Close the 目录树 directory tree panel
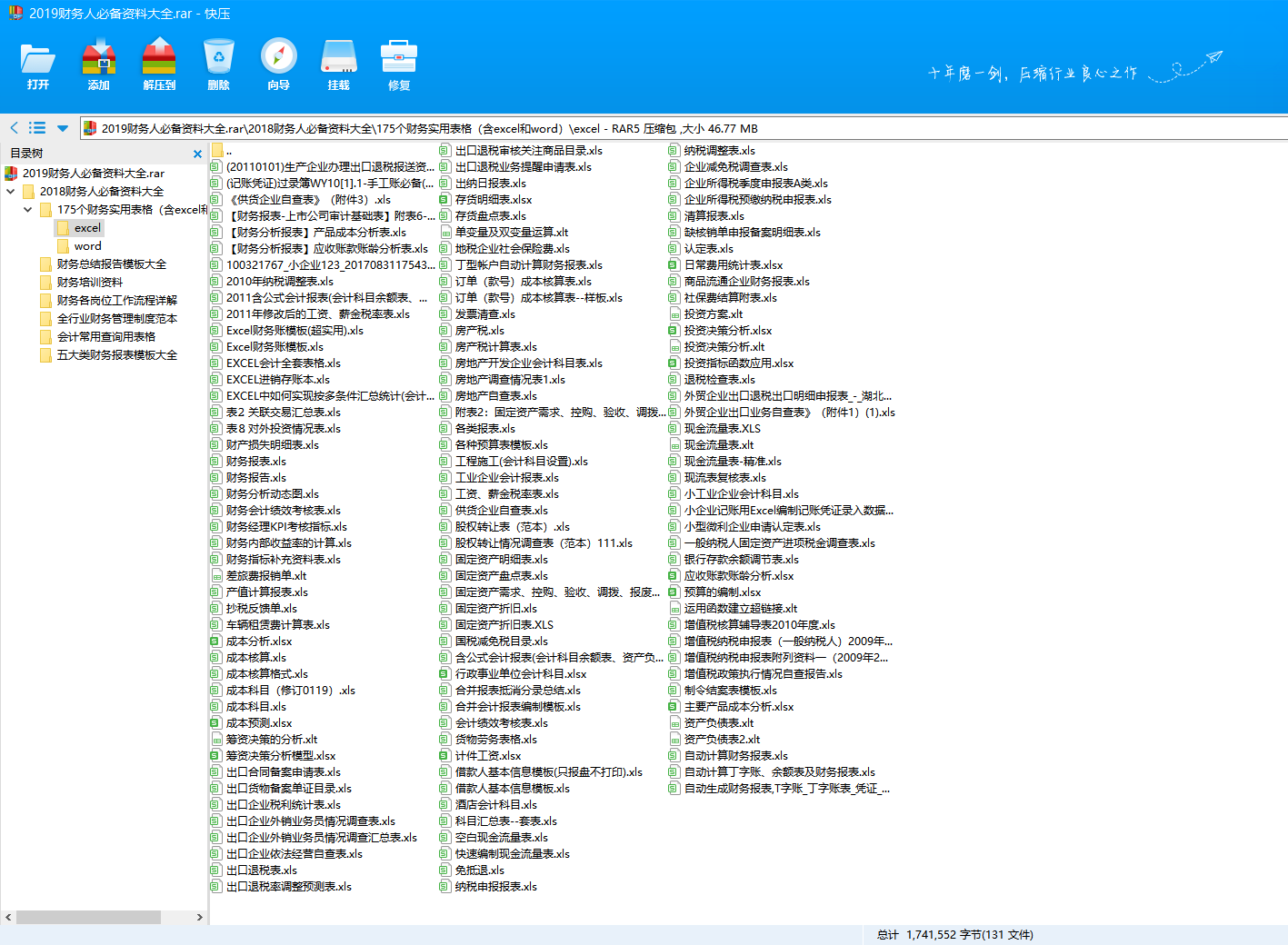The height and width of the screenshot is (945, 1288). pyautogui.click(x=197, y=154)
